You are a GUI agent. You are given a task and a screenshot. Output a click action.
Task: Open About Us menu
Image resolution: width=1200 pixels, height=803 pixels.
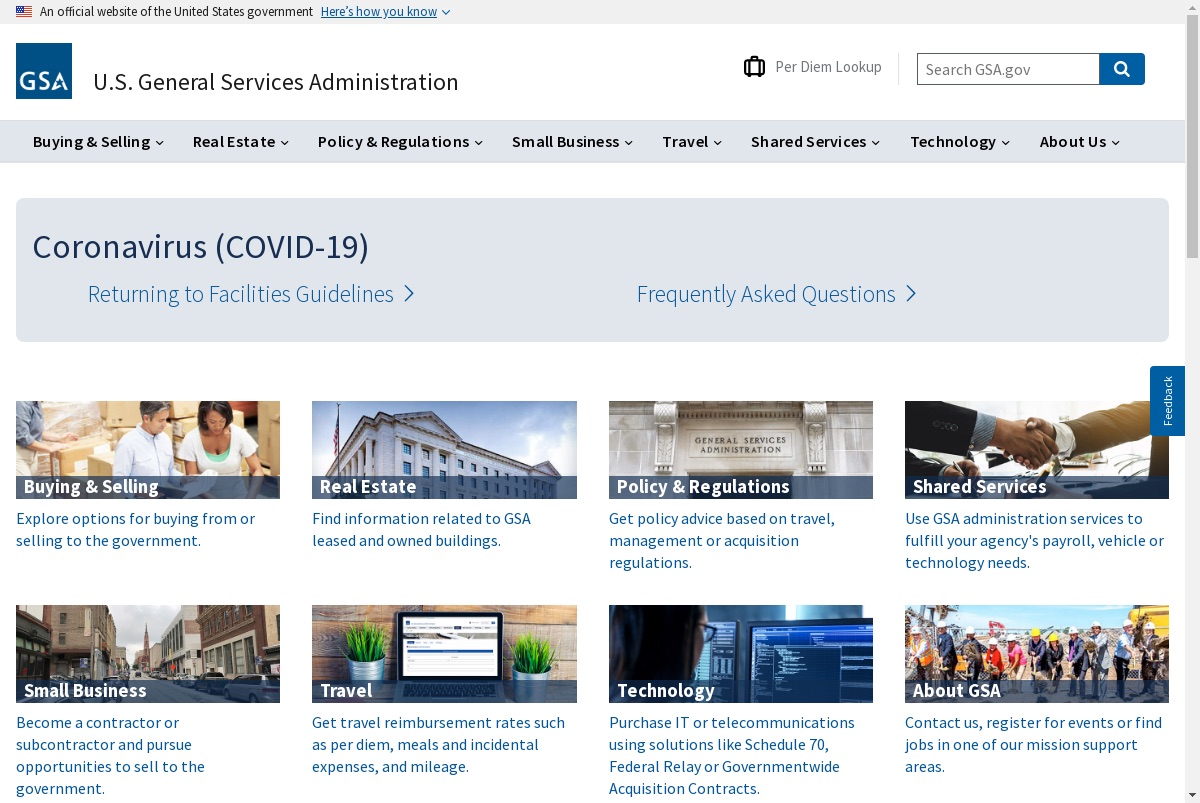pyautogui.click(x=1080, y=142)
